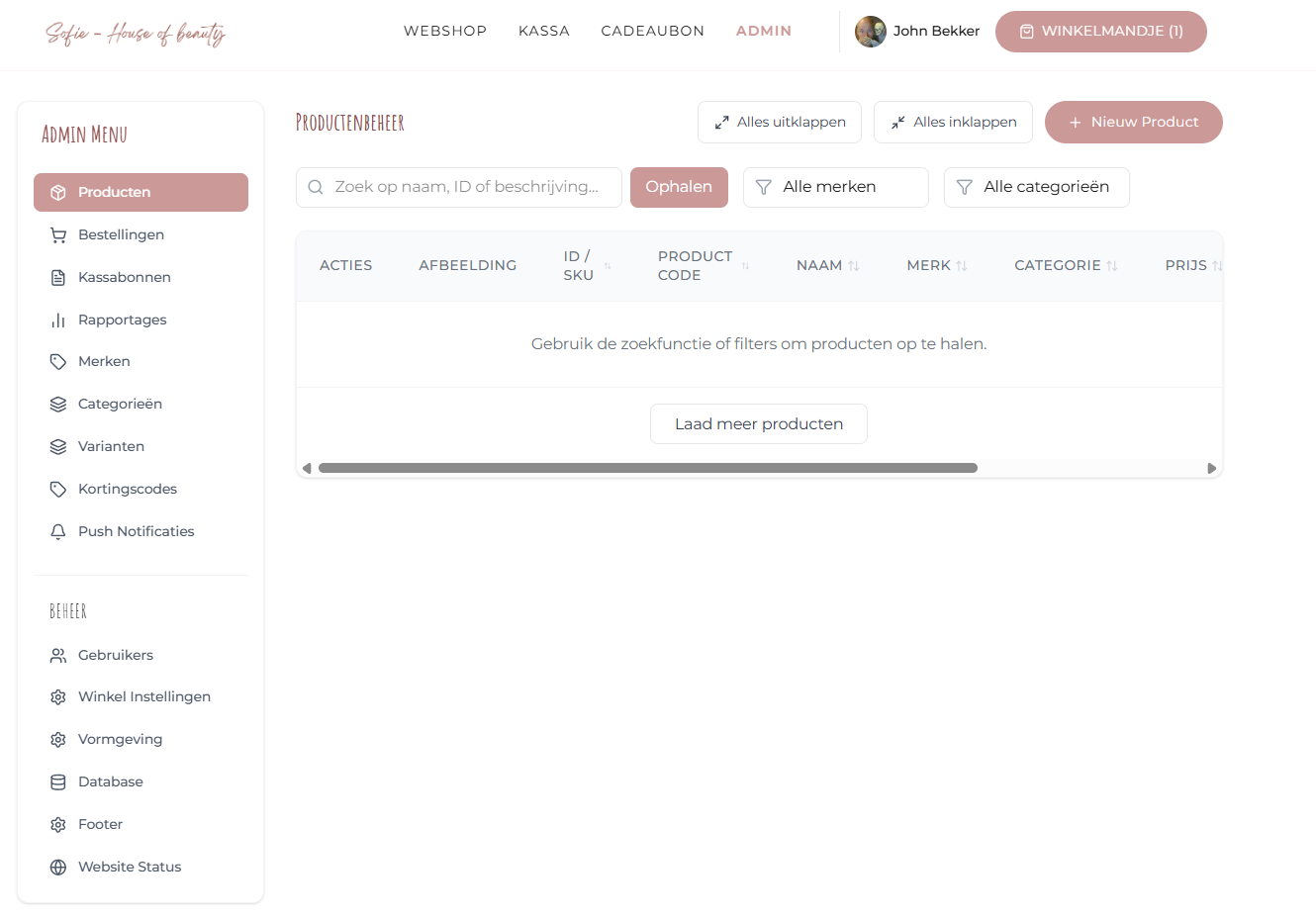The width and height of the screenshot is (1316, 918).
Task: Click the bell icon beside Push Notificaties
Action: (x=58, y=532)
